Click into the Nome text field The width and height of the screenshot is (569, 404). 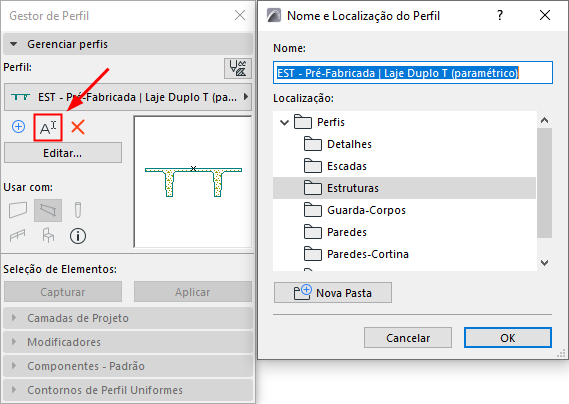[x=413, y=73]
